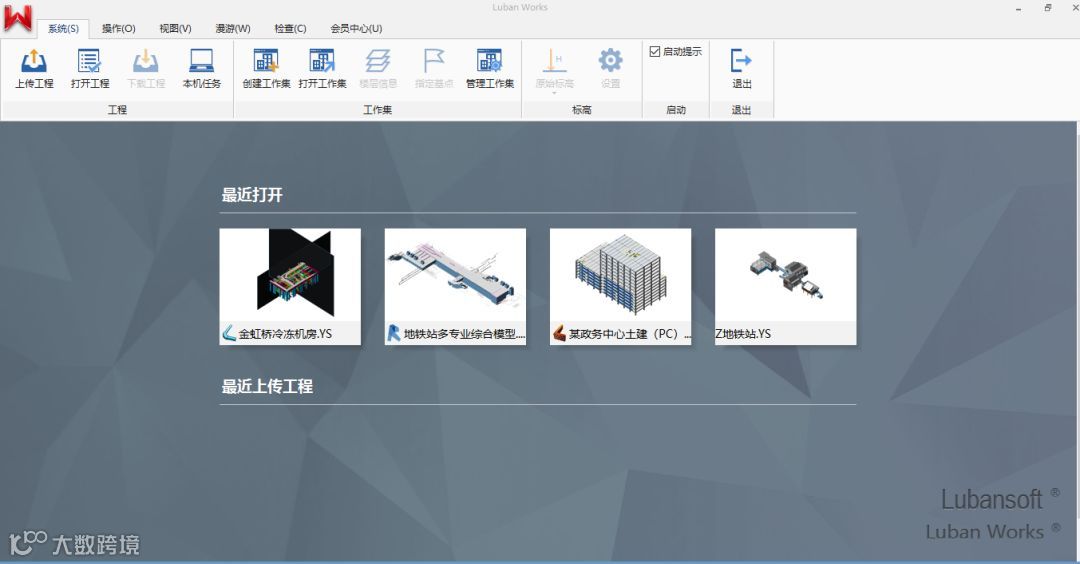The image size is (1080, 564).
Task: Open 本机任务 local tasks
Action: pos(201,69)
